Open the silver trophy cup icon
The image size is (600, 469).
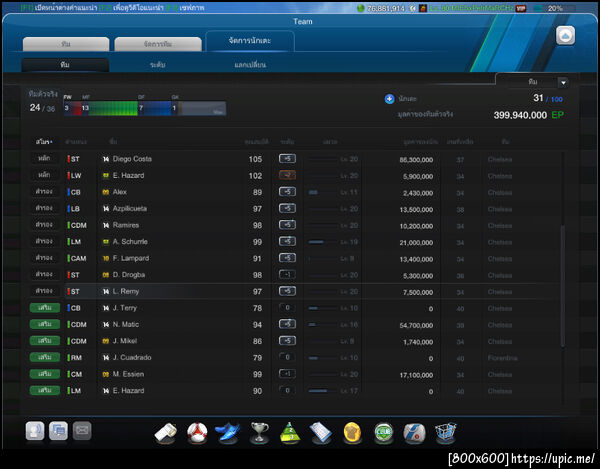click(x=259, y=433)
